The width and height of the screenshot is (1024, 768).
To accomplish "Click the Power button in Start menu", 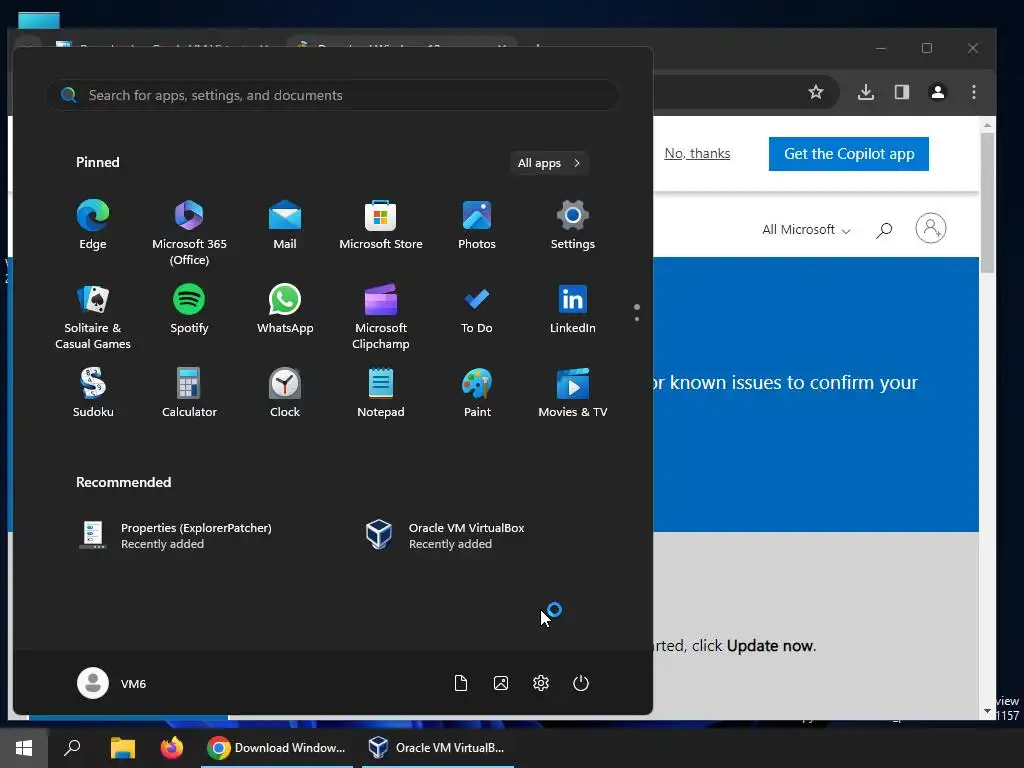I will point(581,683).
